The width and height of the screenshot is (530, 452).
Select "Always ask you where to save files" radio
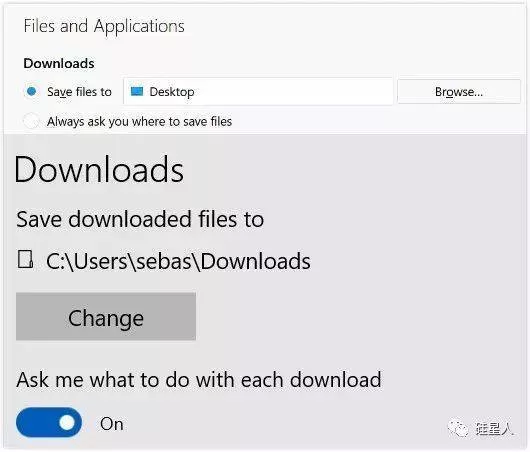point(31,121)
